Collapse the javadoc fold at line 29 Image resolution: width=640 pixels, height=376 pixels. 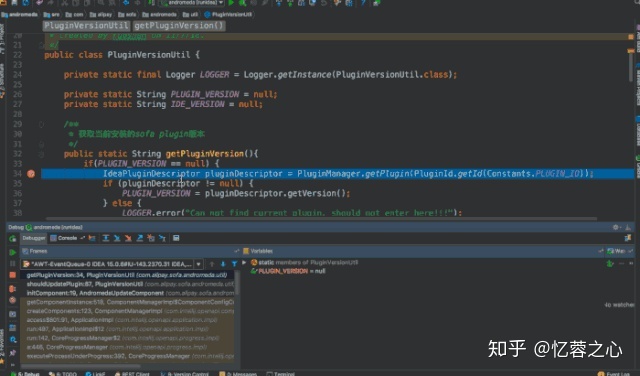[41, 124]
